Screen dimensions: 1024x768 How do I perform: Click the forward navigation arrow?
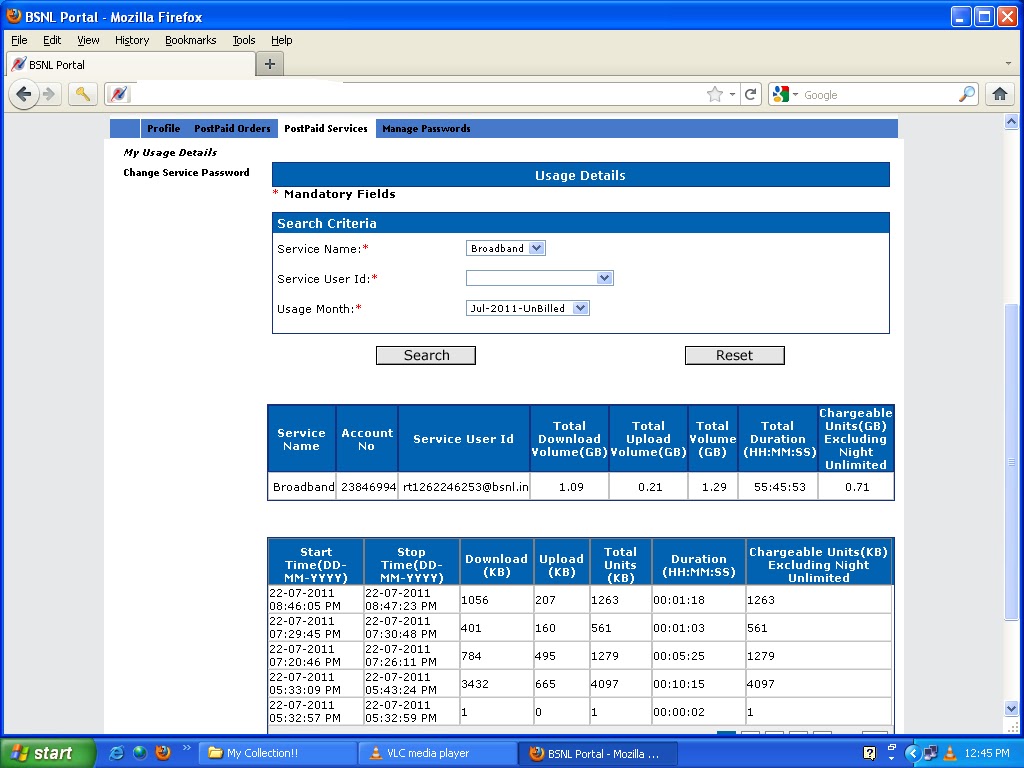(x=49, y=95)
